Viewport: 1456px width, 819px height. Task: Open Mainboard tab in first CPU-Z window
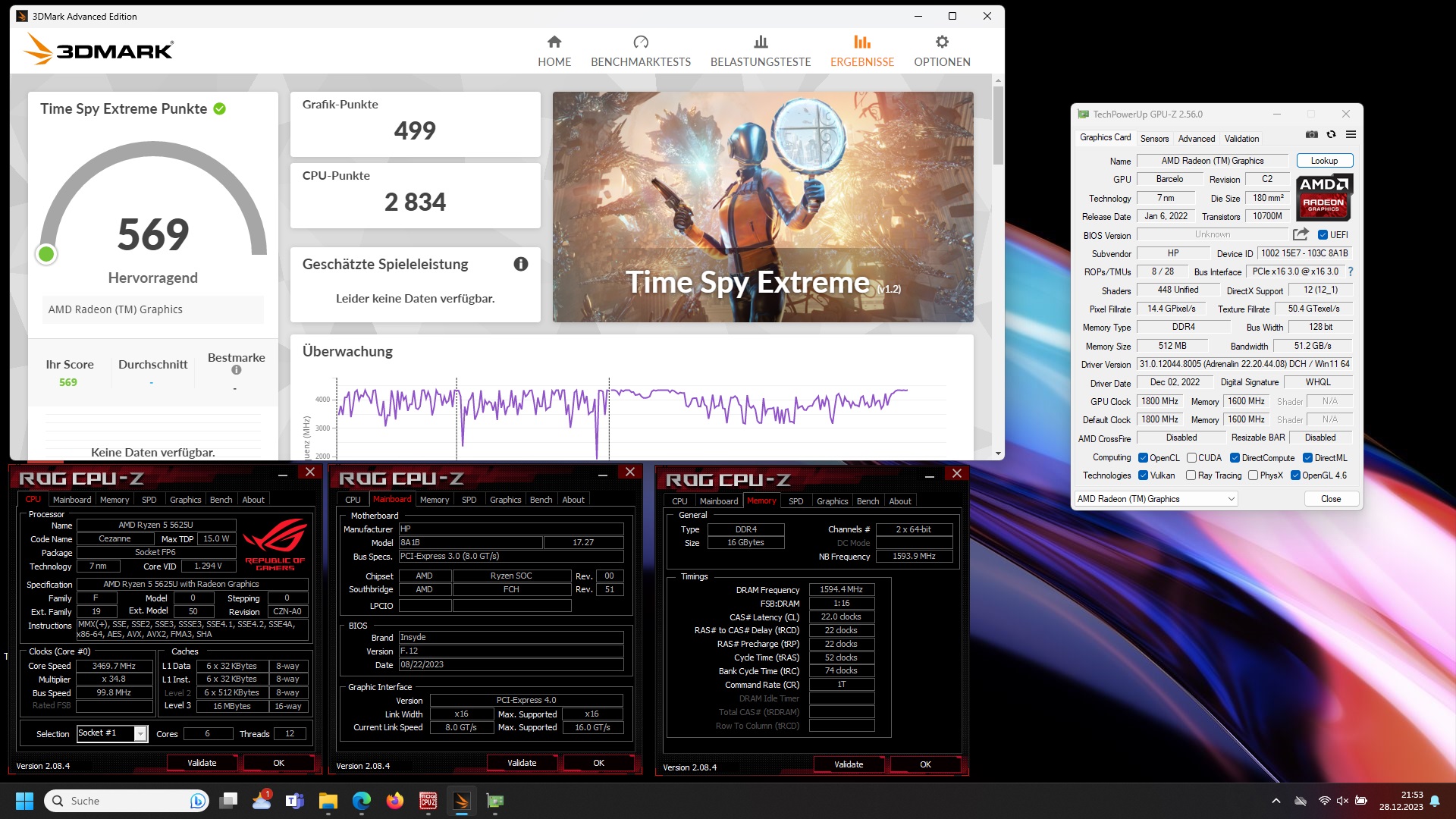72,500
